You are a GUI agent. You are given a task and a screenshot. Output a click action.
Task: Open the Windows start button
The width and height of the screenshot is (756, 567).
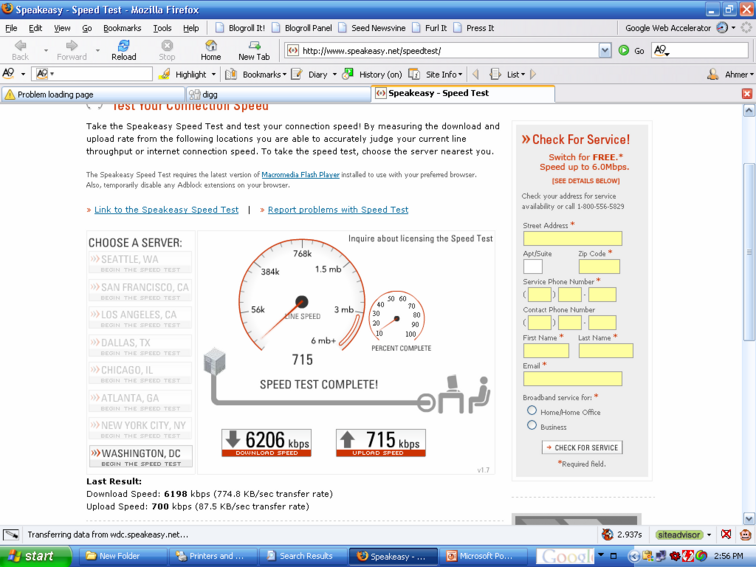35,556
